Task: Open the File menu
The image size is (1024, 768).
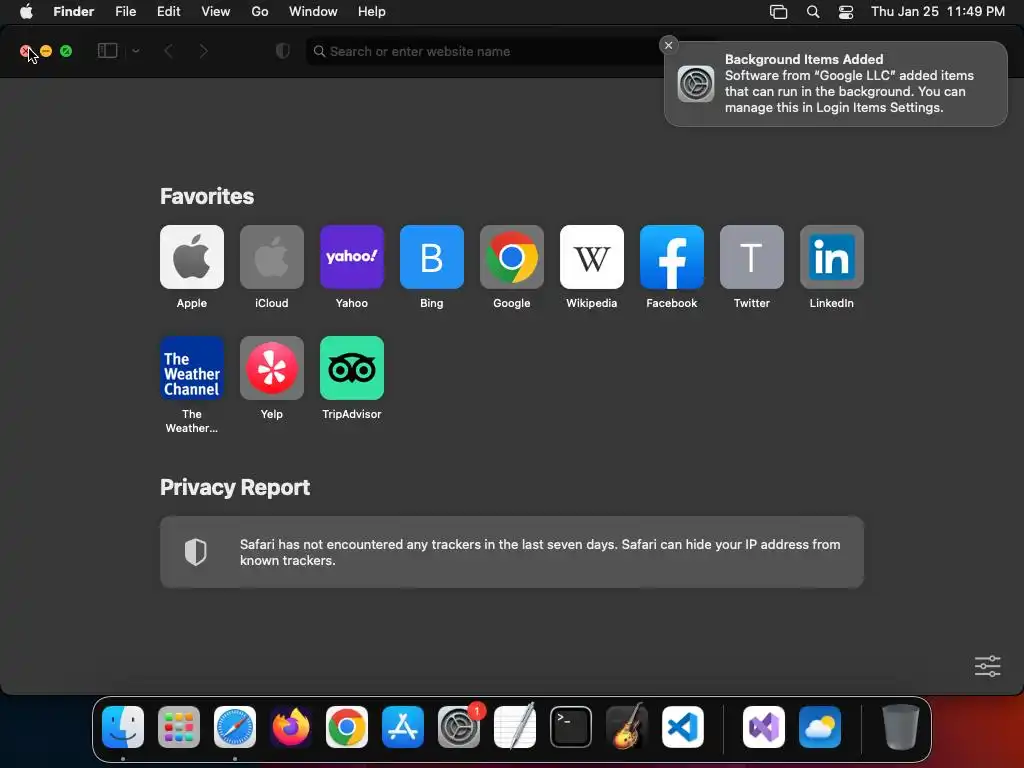Action: coord(125,12)
